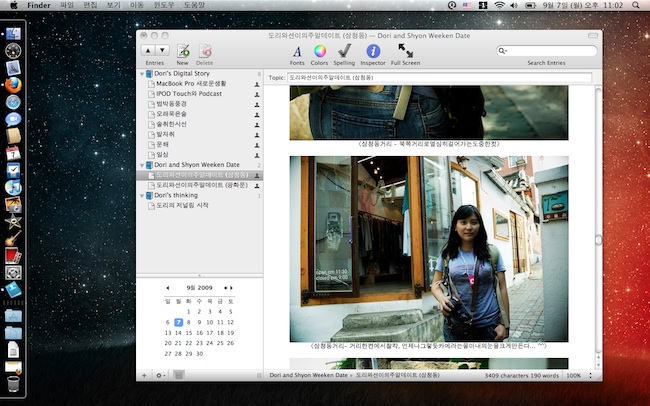This screenshot has width=650, height=406.
Task: Open the 도움말 menu
Action: click(x=194, y=5)
